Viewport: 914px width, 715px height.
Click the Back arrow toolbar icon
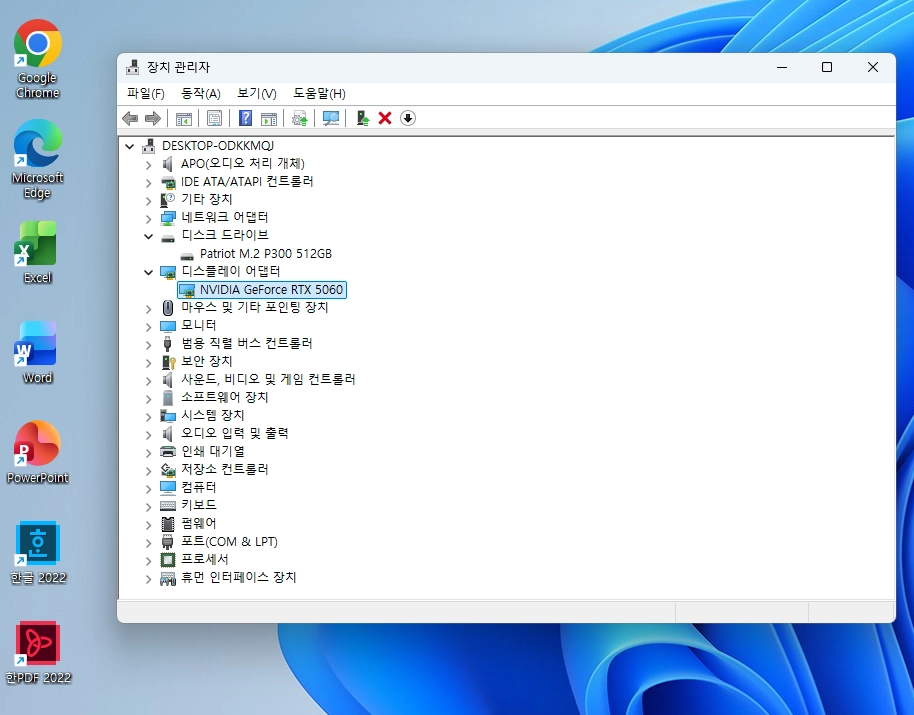(130, 118)
